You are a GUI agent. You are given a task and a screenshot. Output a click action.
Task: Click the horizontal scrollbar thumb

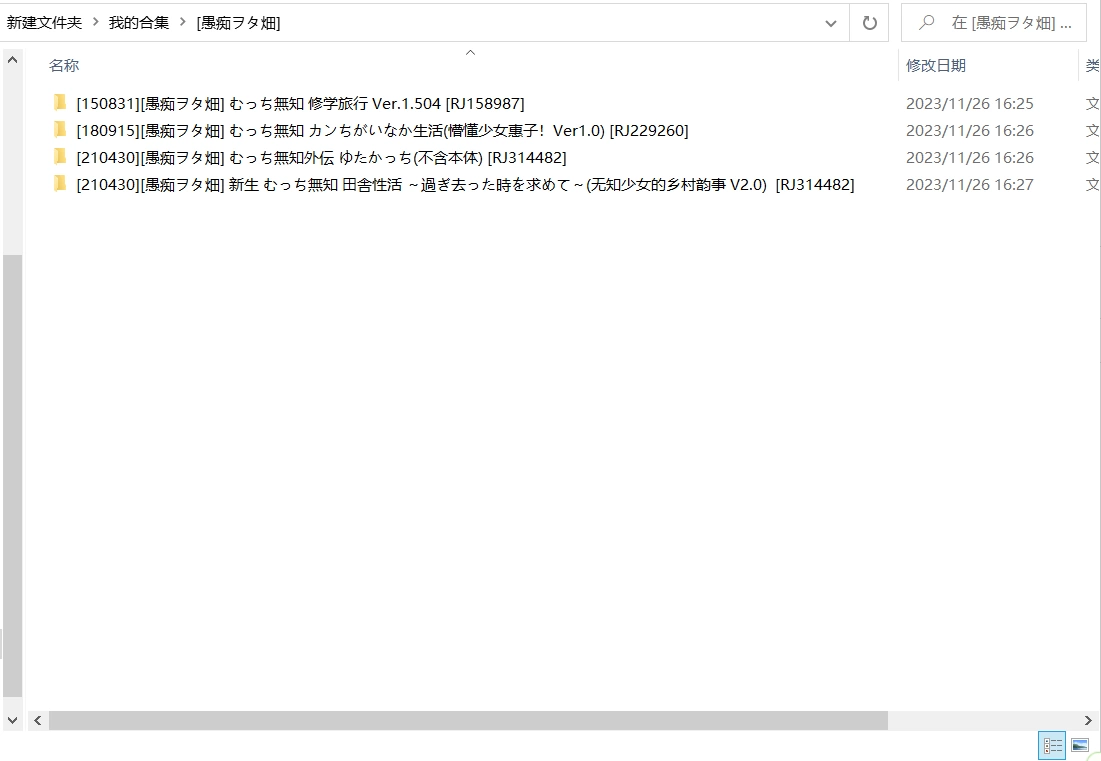[x=468, y=720]
